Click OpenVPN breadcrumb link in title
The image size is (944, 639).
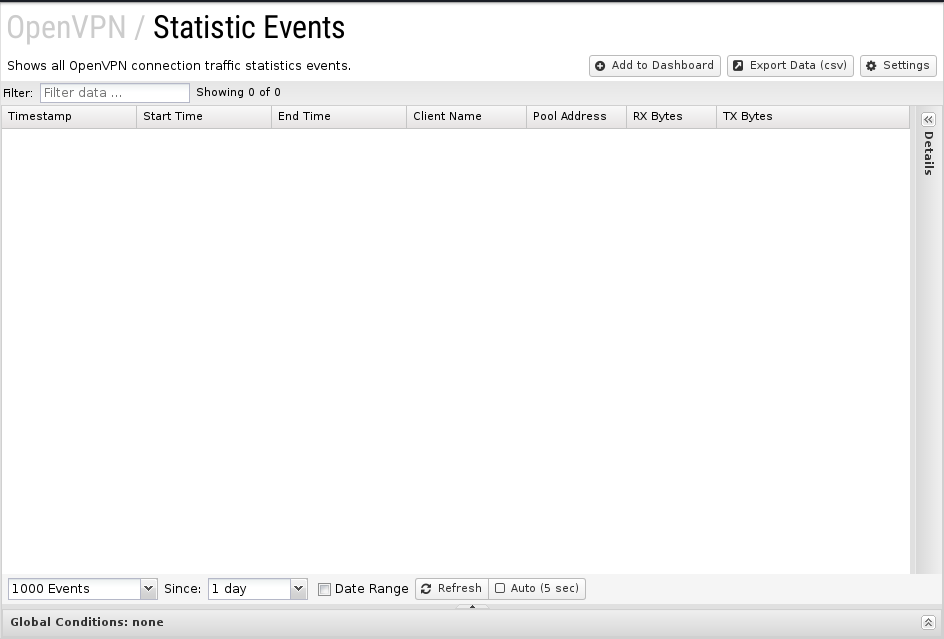click(66, 28)
